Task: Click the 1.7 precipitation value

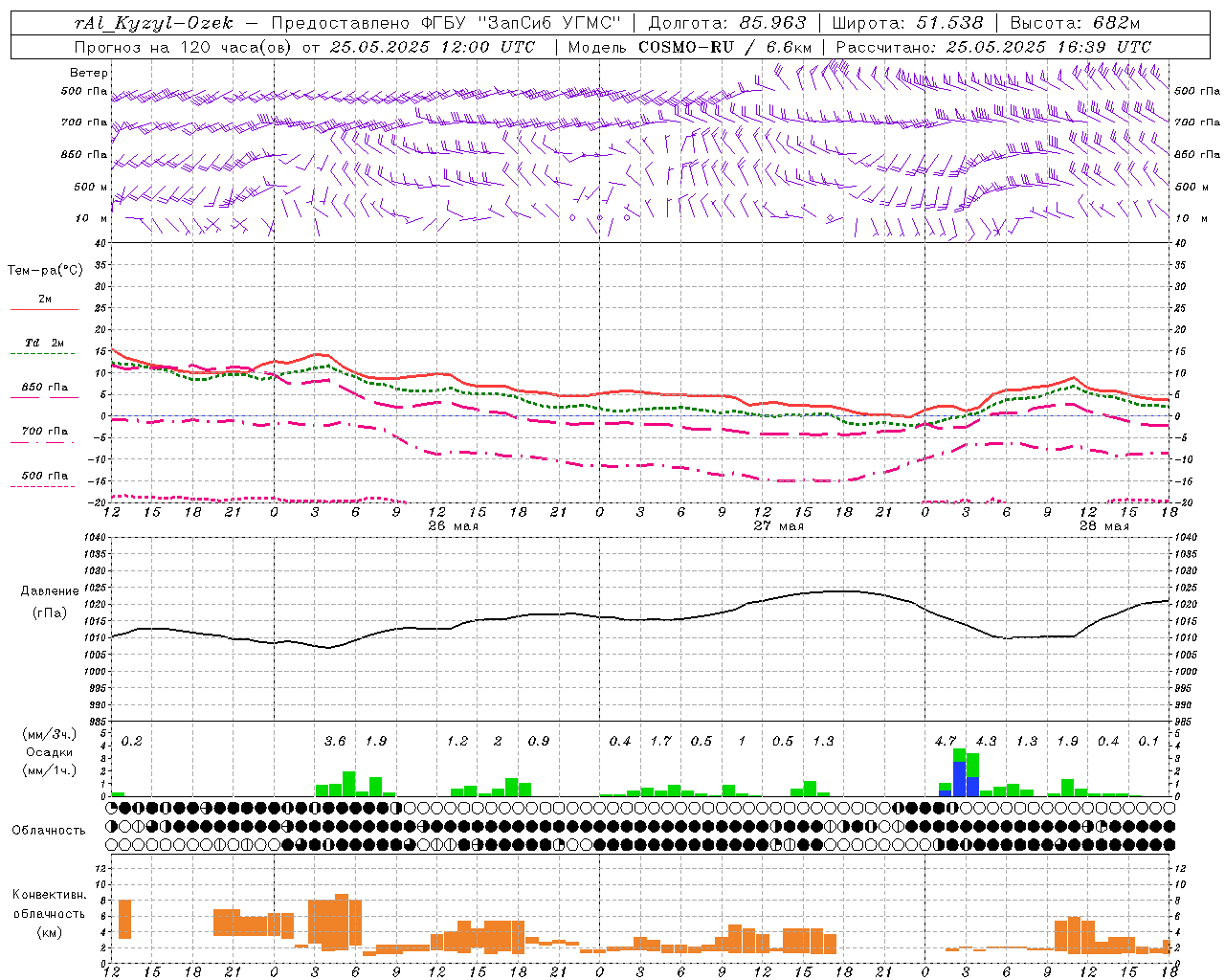Action: [x=660, y=742]
